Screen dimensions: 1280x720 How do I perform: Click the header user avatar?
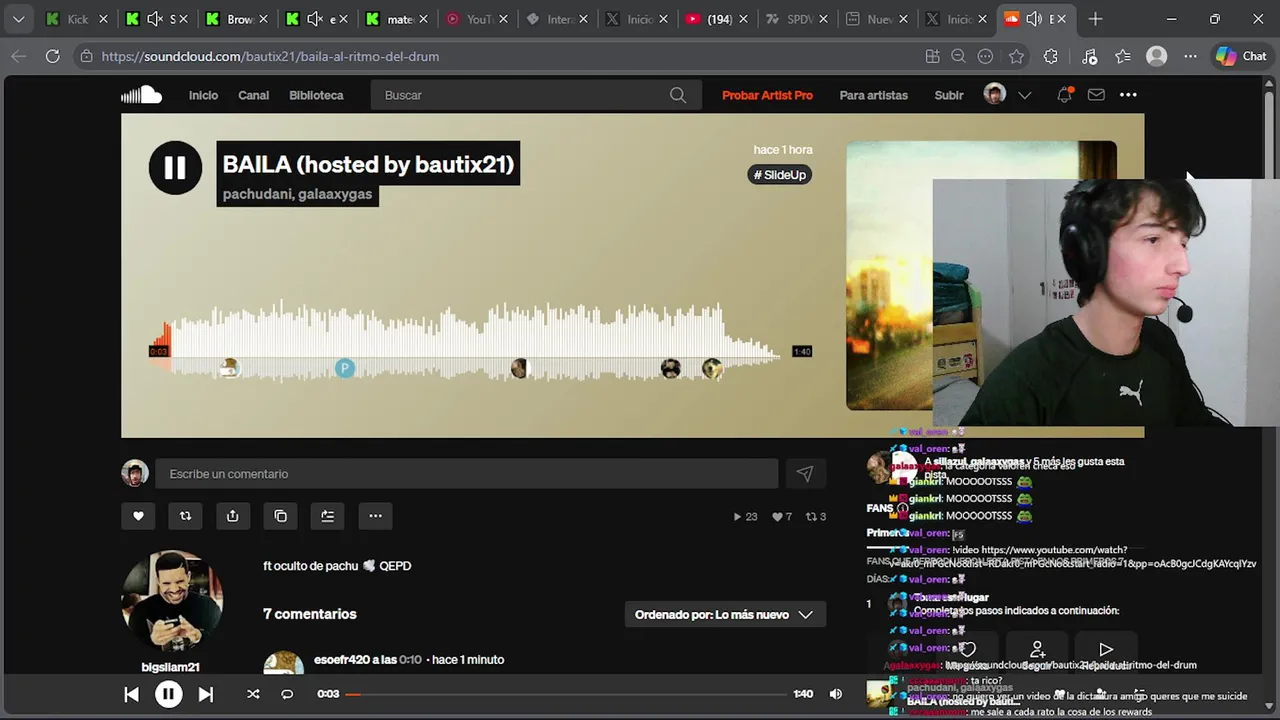coord(994,95)
